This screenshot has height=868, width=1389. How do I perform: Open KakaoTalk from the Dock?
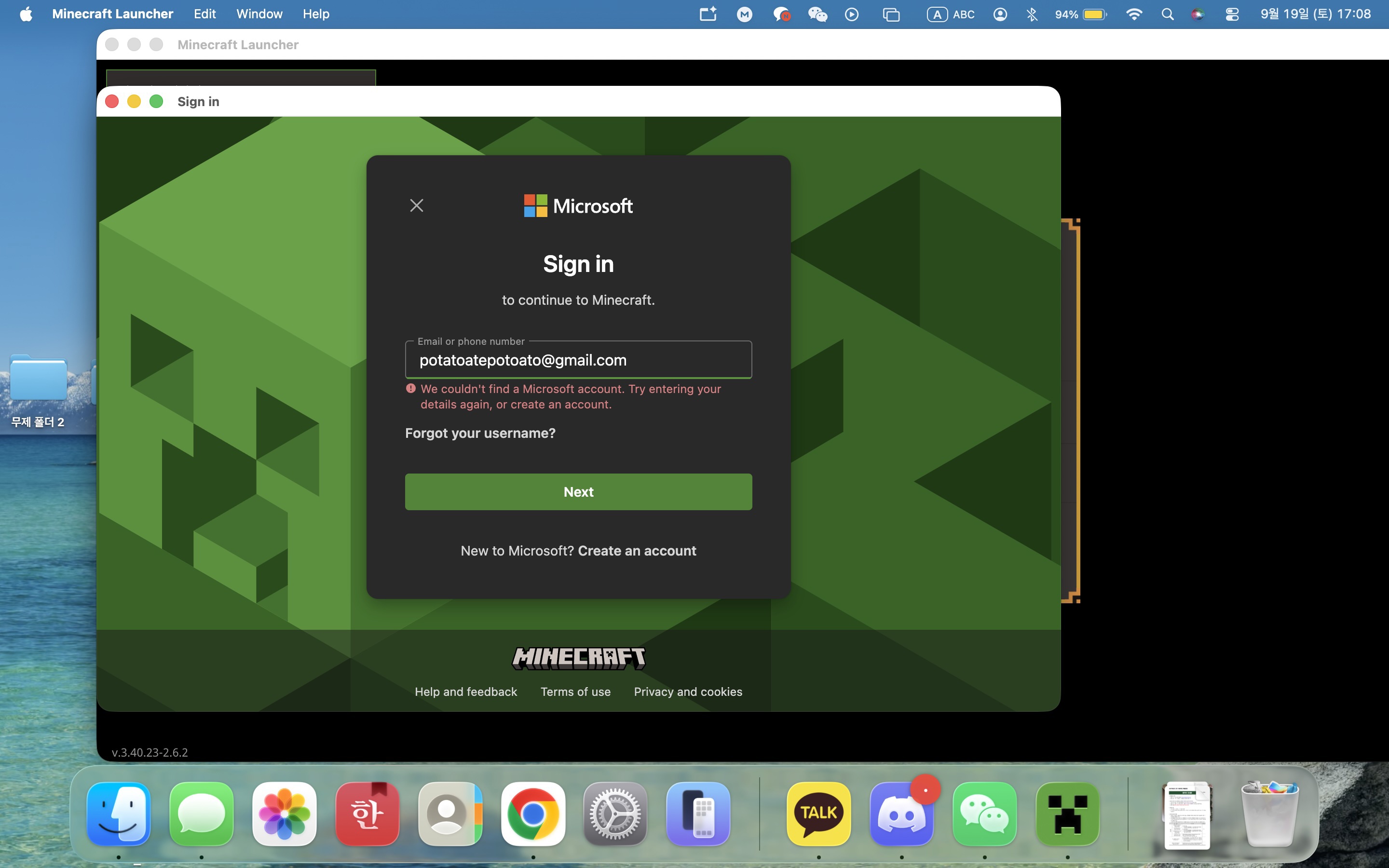pos(819,814)
